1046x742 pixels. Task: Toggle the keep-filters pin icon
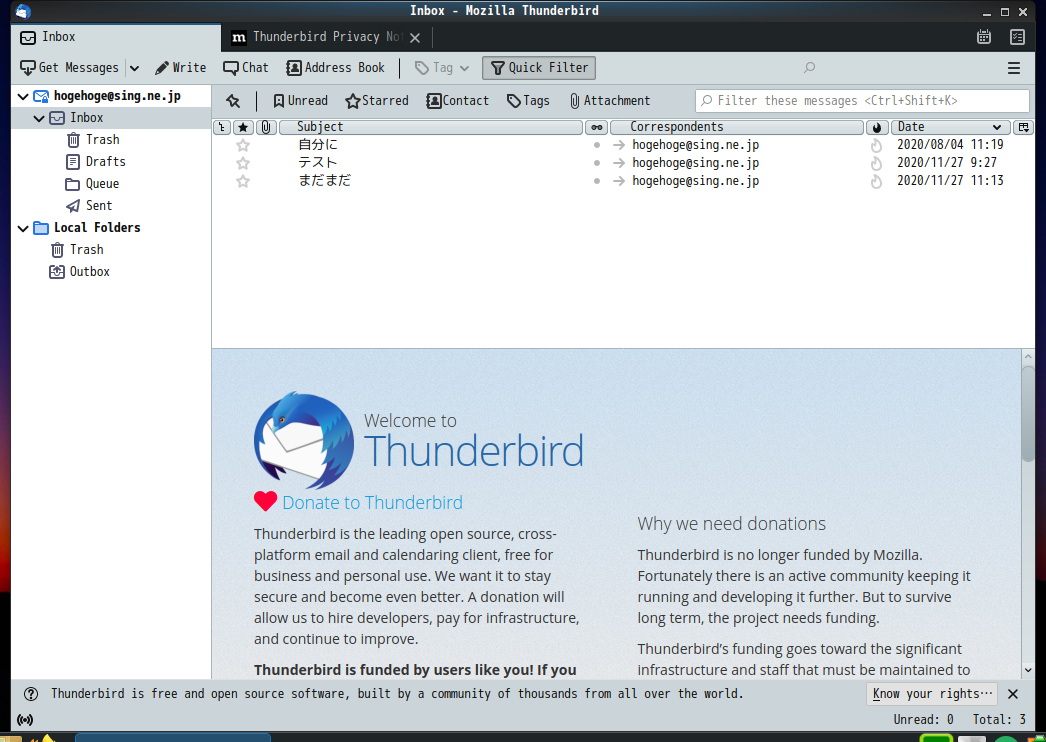(233, 101)
